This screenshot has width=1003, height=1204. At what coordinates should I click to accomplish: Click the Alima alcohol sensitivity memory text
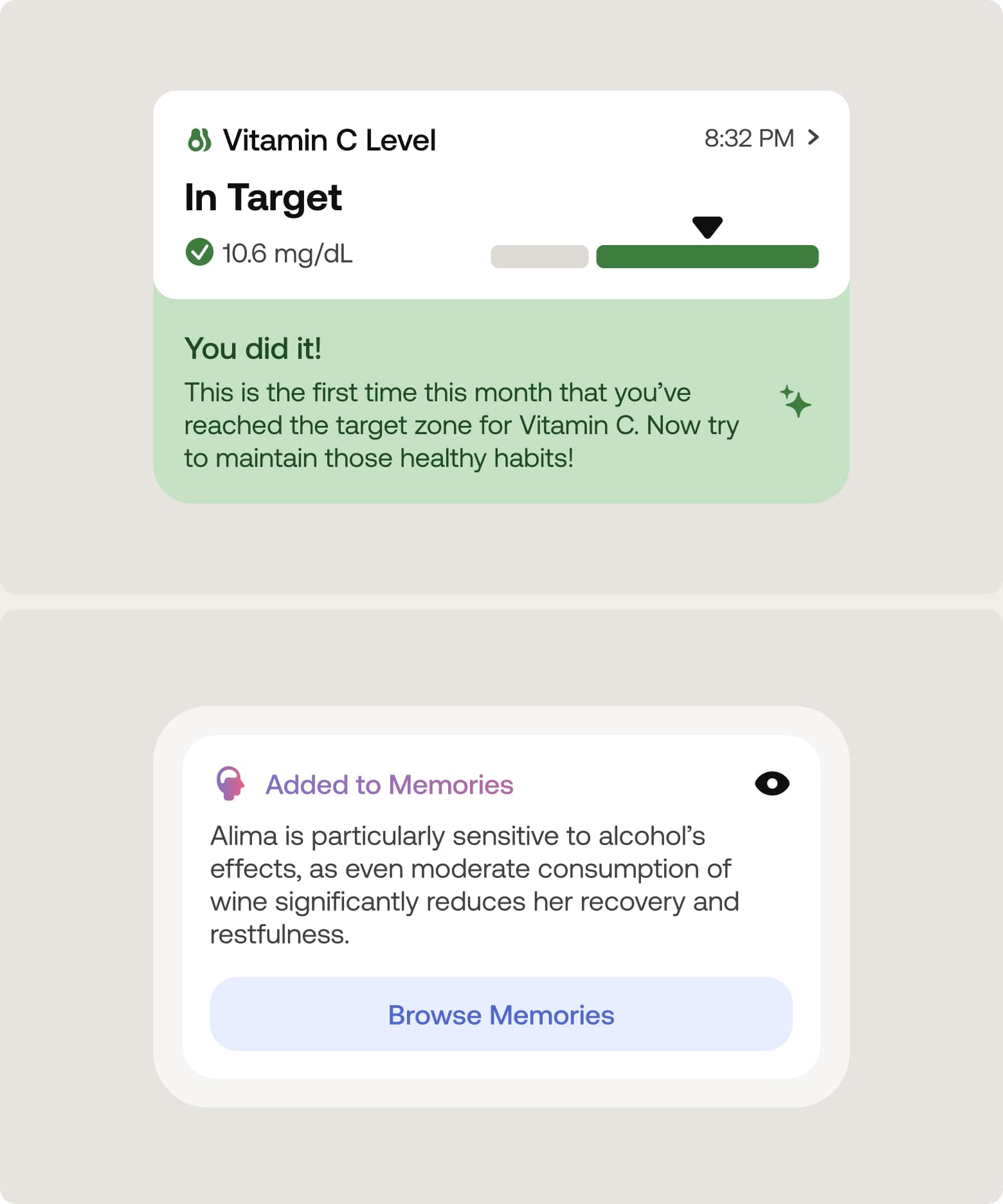click(474, 885)
